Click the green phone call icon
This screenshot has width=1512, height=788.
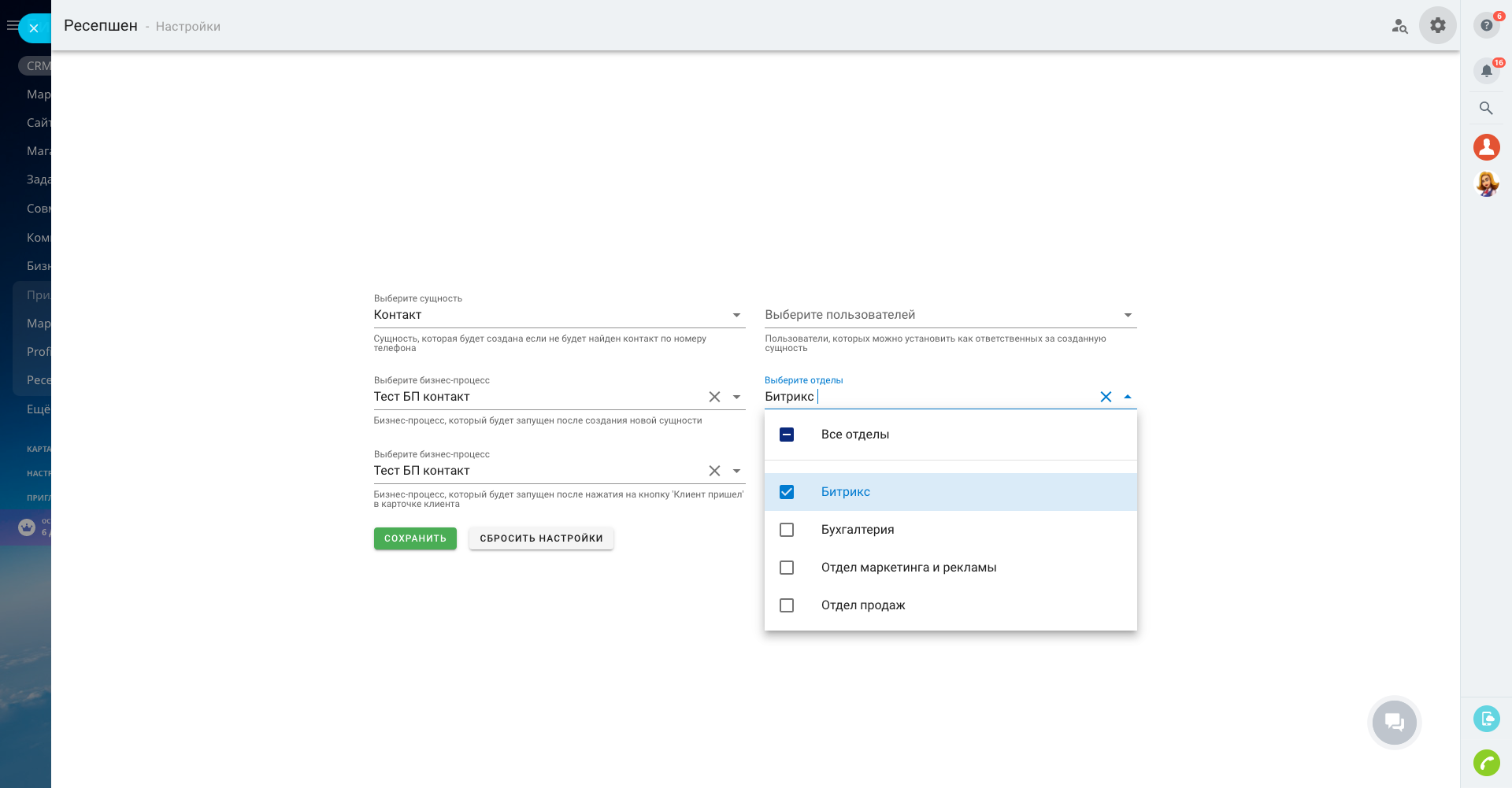tap(1486, 763)
